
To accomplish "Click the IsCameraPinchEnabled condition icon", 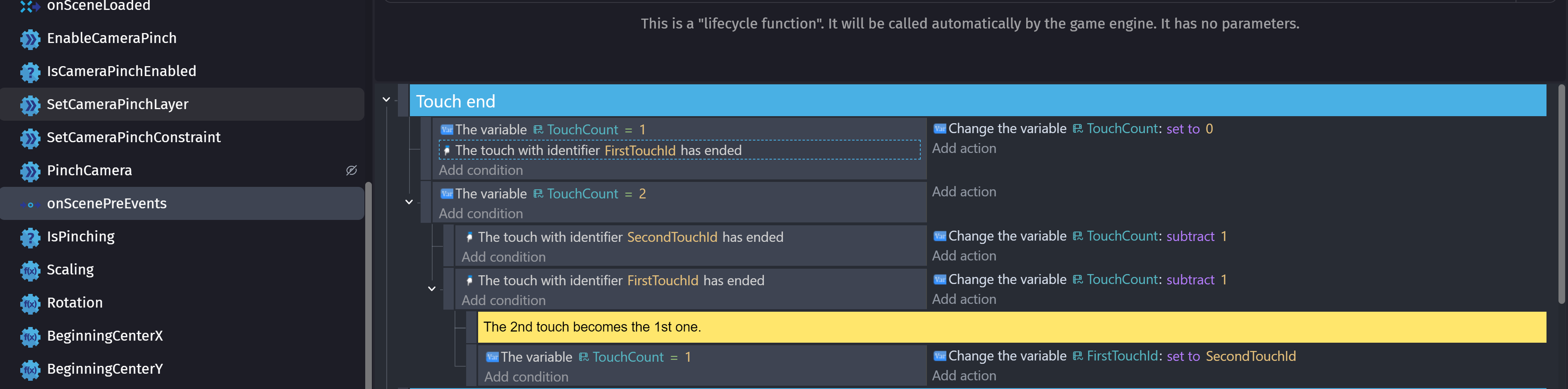I will point(30,72).
